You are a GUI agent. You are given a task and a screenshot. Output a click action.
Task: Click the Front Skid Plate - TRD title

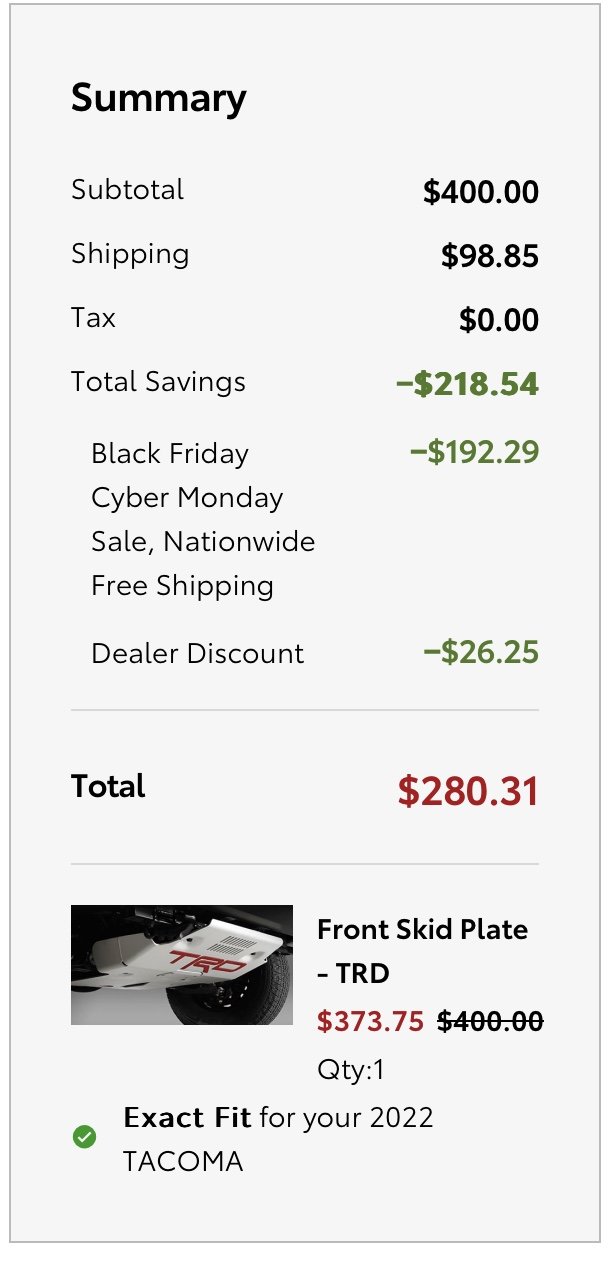422,951
